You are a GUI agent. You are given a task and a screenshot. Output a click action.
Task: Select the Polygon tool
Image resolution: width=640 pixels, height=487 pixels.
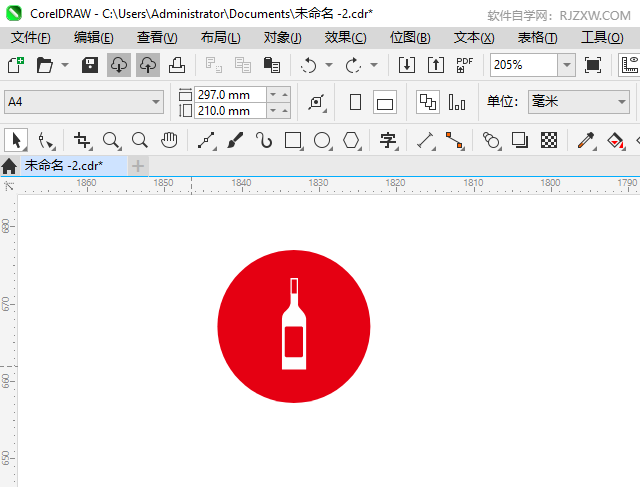pyautogui.click(x=351, y=140)
